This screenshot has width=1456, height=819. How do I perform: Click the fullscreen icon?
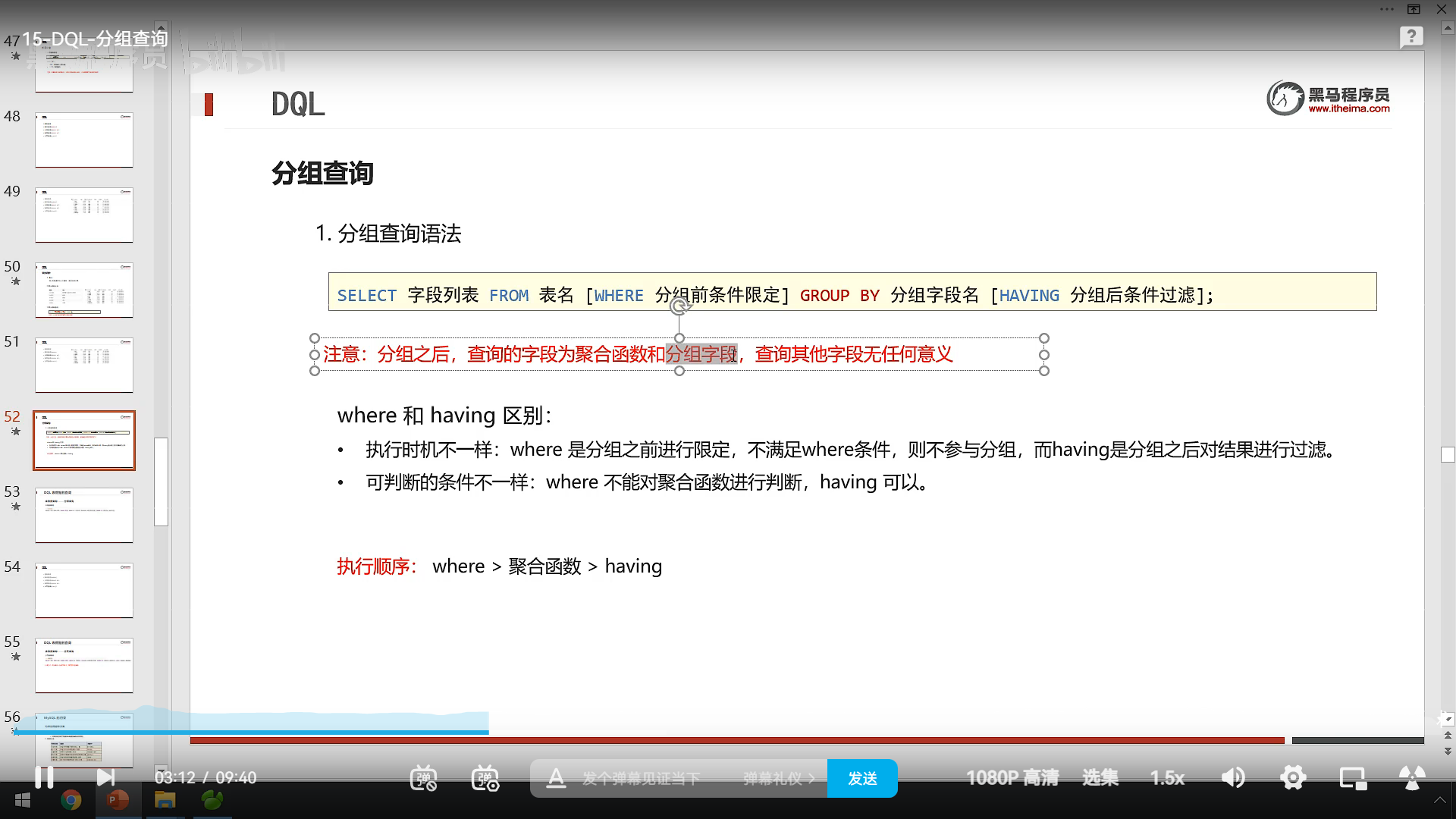[1411, 778]
